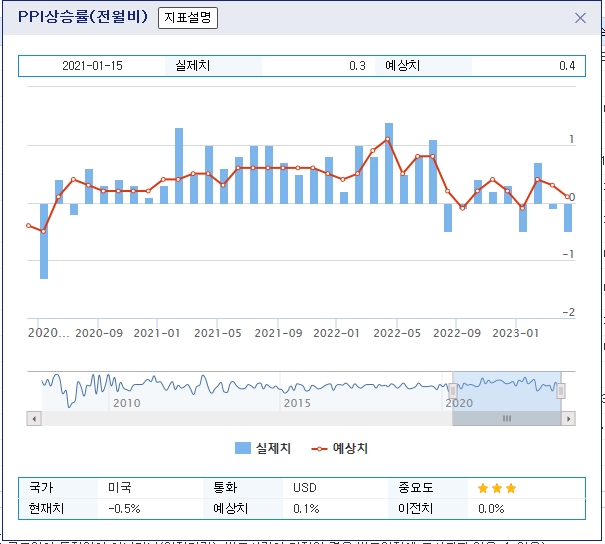The image size is (605, 544).
Task: Select 2022-09 axis label
Action: click(x=457, y=333)
